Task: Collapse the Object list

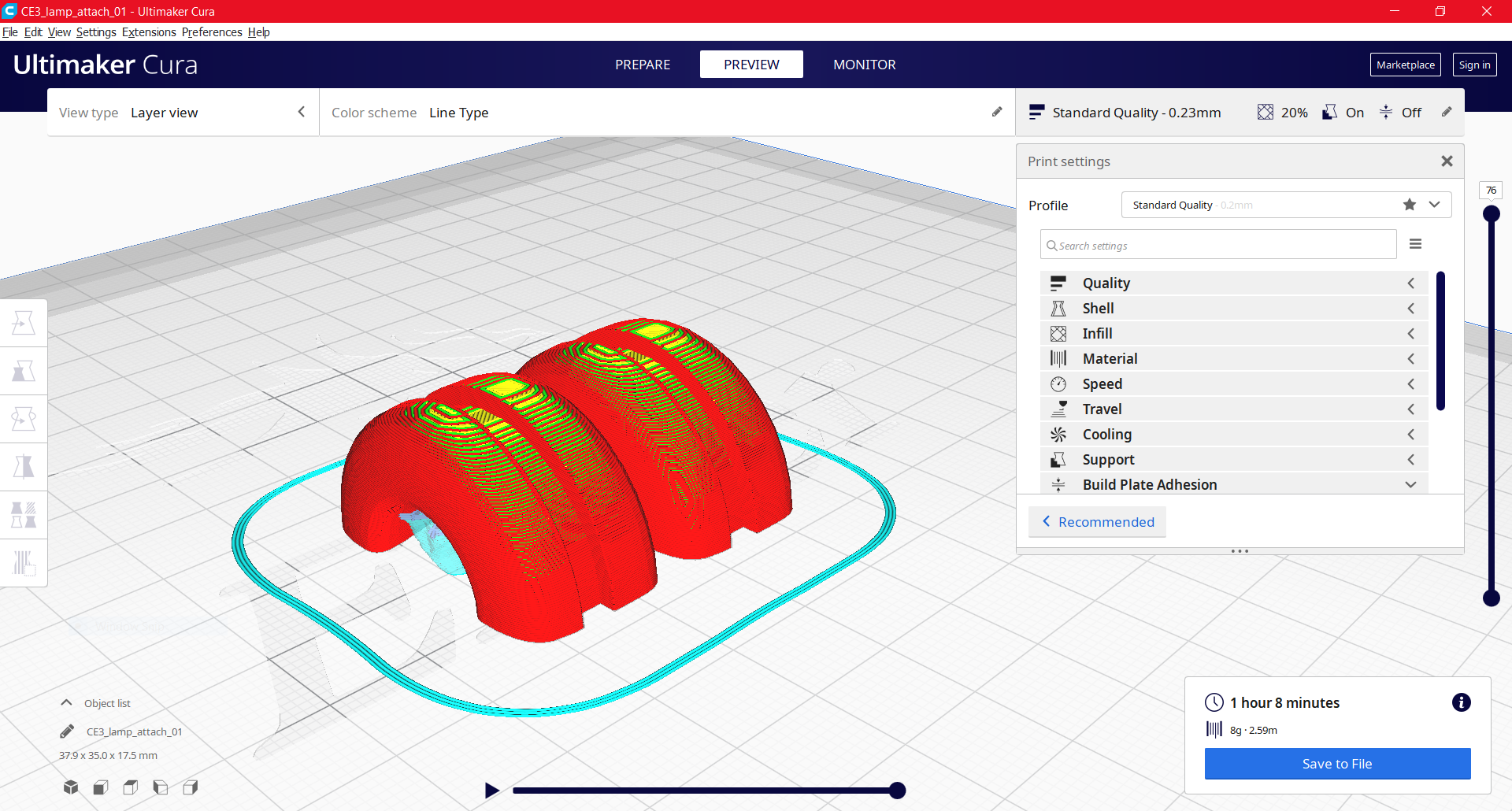Action: 67,702
